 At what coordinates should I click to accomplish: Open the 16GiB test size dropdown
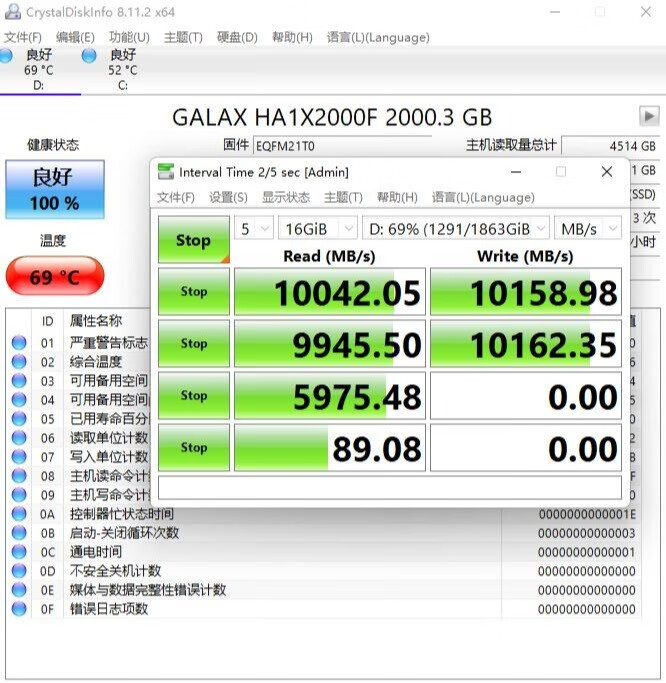pos(317,229)
